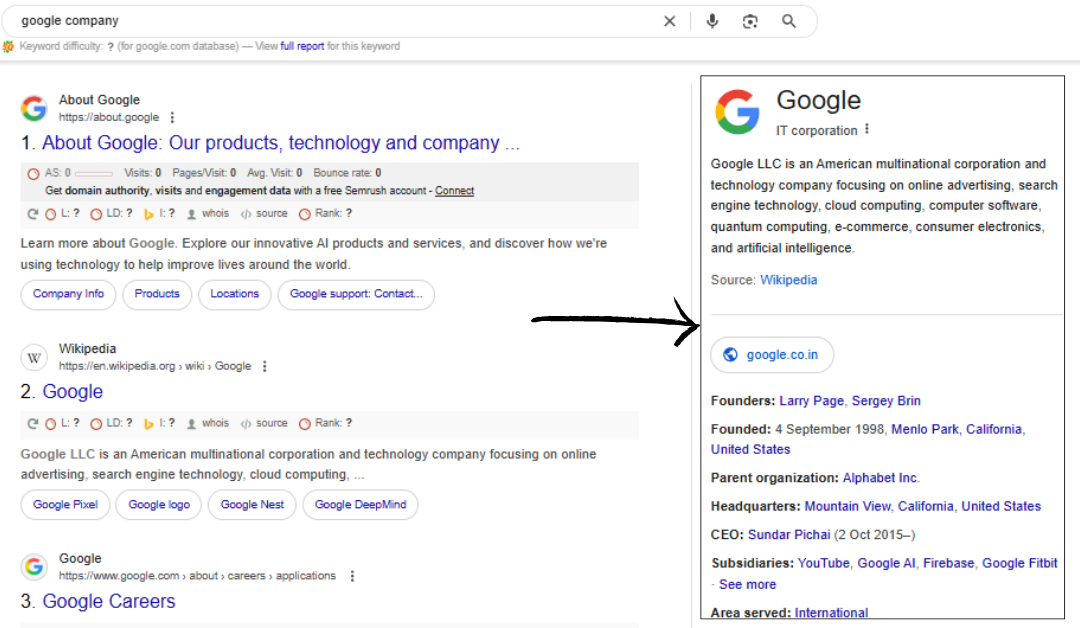1080x628 pixels.
Task: Open three-dot menu beside about.google URL
Action: click(172, 118)
